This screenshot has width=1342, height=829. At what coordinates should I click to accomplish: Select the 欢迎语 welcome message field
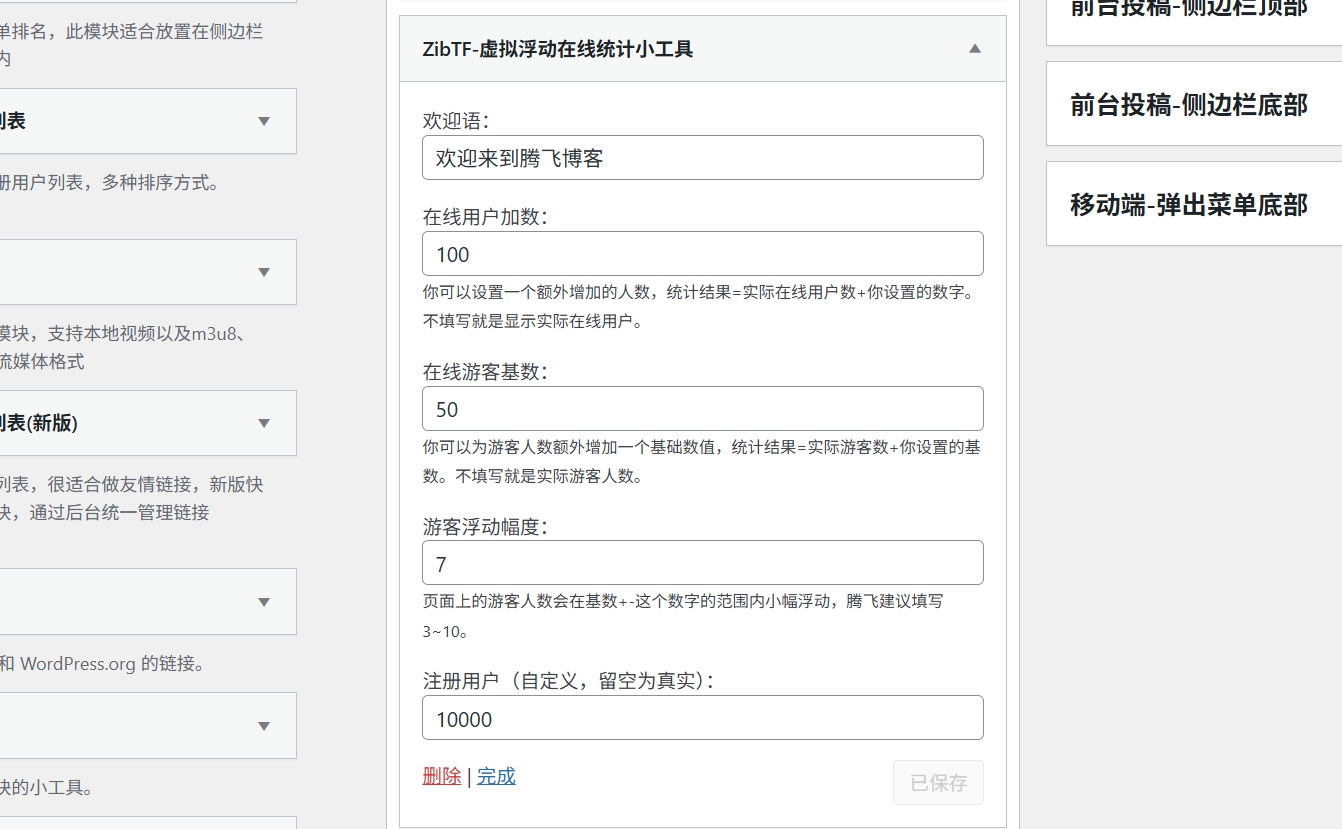coord(703,157)
